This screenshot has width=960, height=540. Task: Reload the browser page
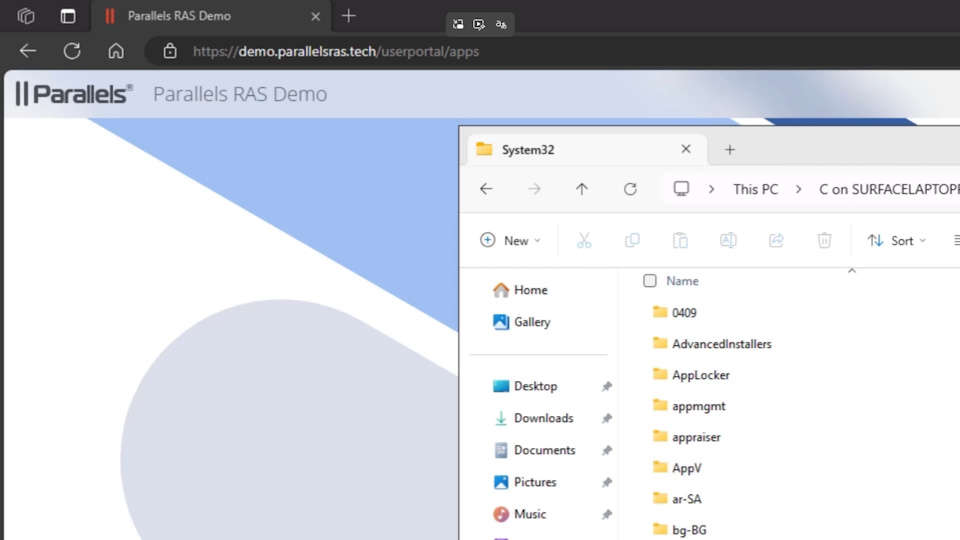pos(72,51)
